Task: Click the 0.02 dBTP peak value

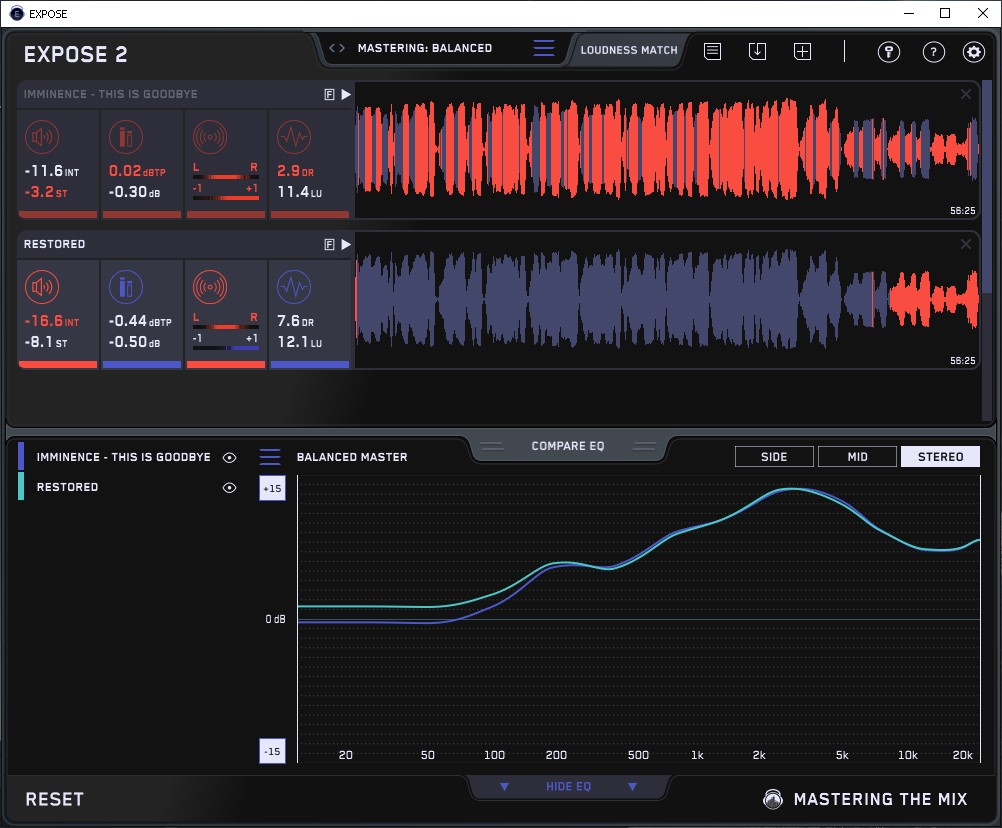Action: (137, 171)
